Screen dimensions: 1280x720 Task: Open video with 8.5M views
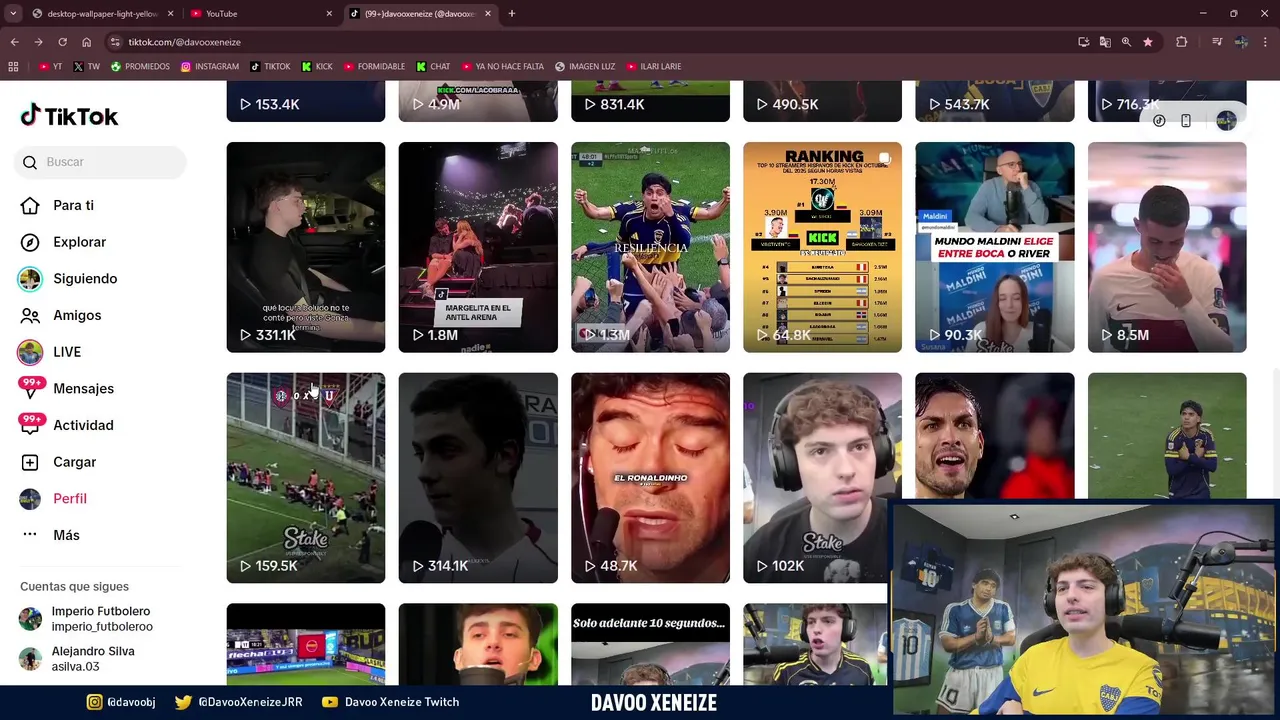point(1167,247)
